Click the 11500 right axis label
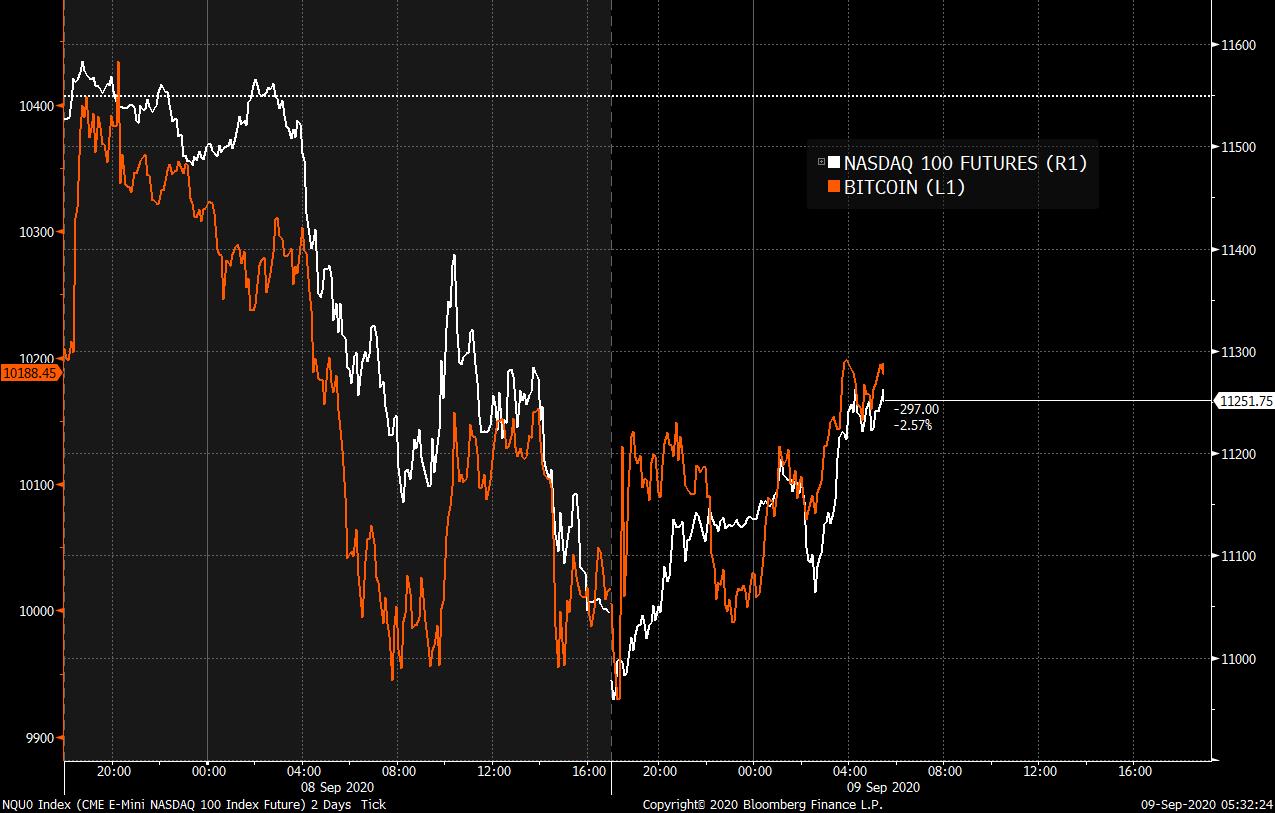This screenshot has width=1275, height=813. tap(1237, 148)
